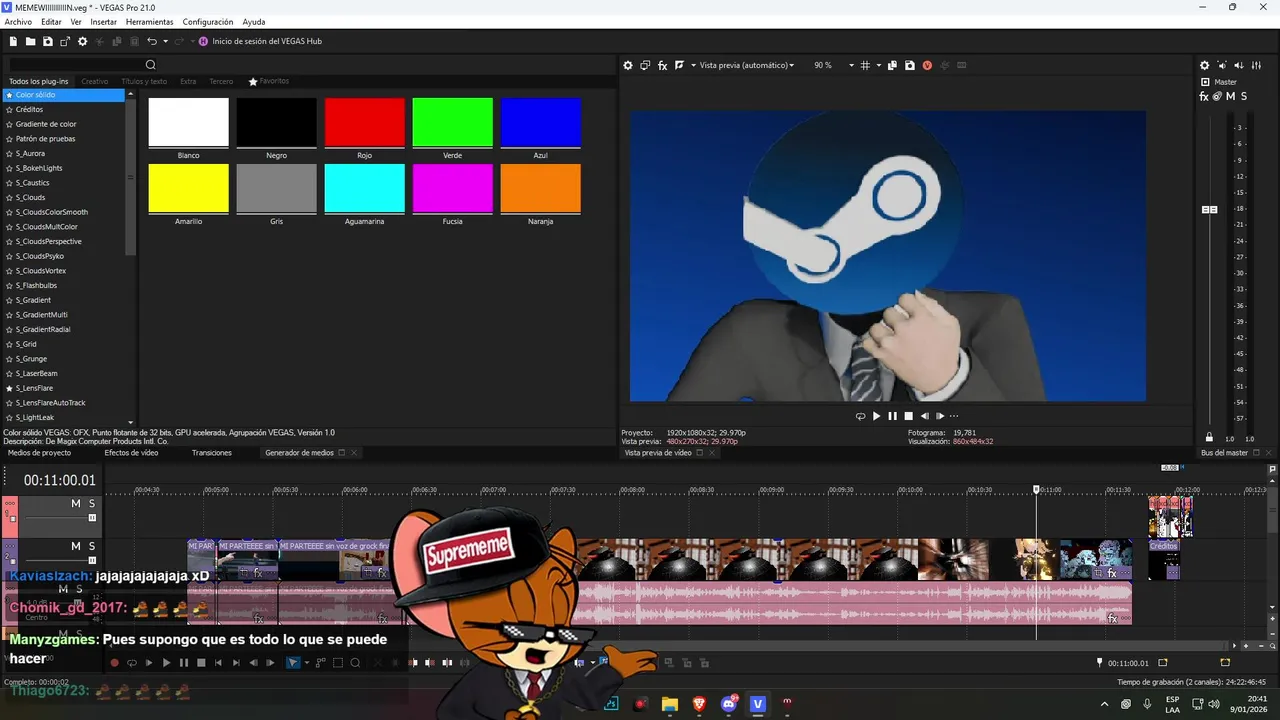This screenshot has width=1280, height=720.
Task: Solo the second video track
Action: (92, 546)
